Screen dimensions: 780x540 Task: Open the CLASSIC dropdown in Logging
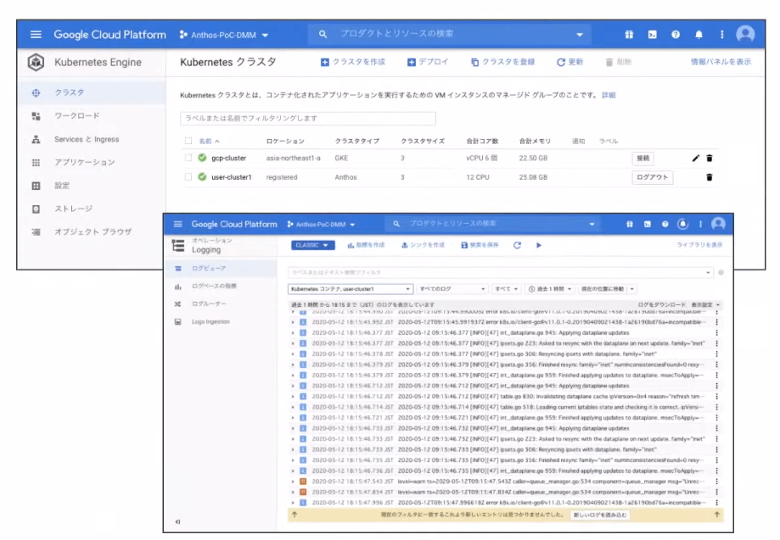[312, 245]
